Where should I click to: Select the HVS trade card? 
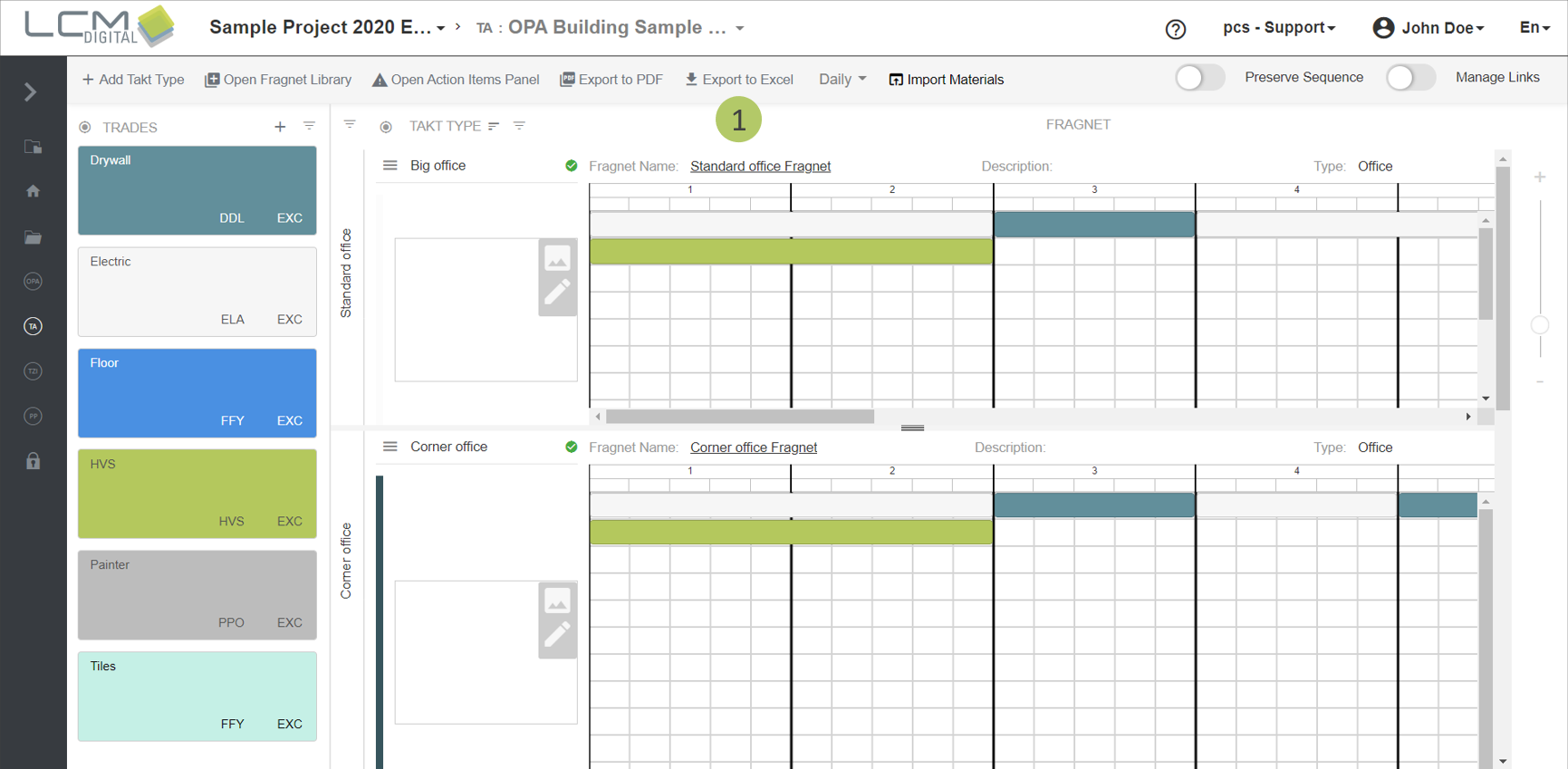click(x=197, y=494)
